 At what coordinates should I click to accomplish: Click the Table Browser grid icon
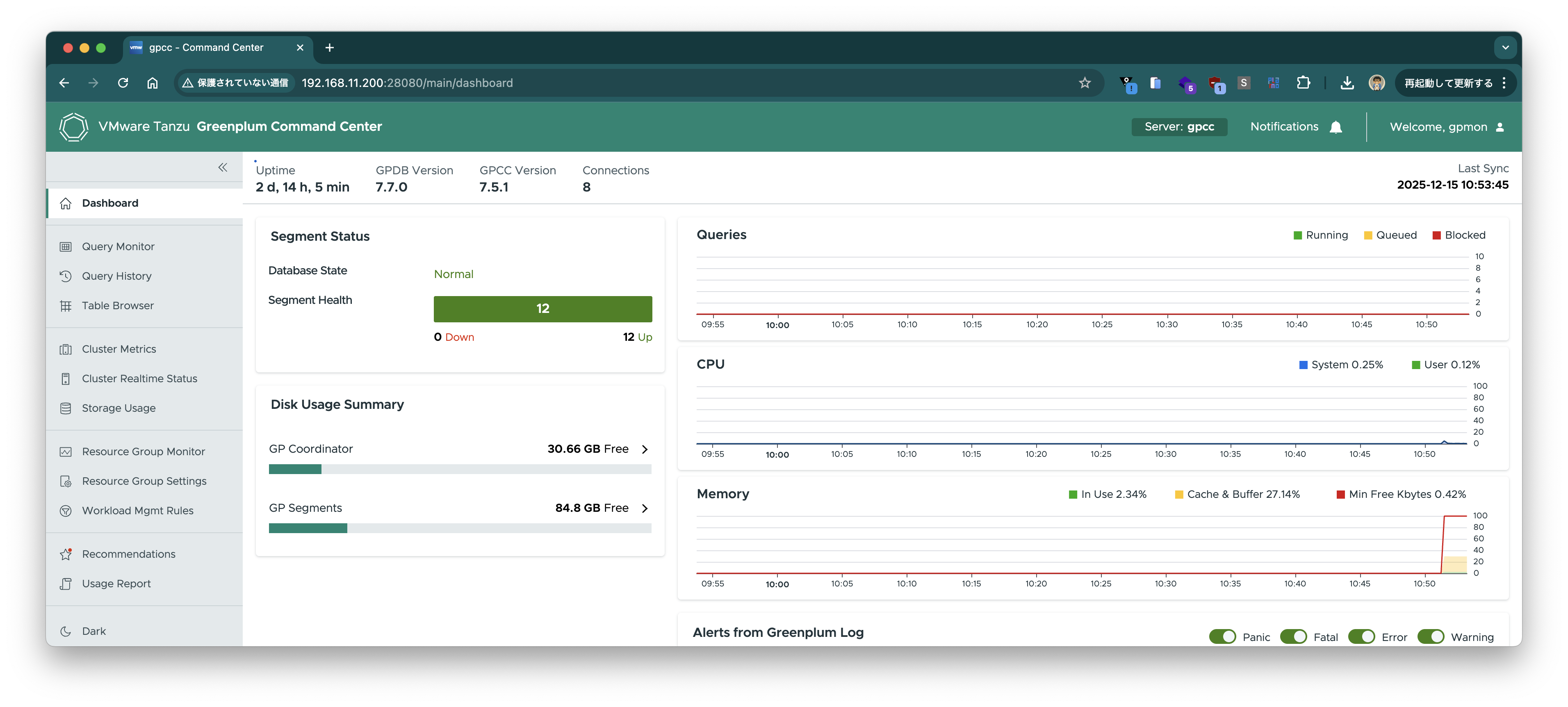coord(66,306)
